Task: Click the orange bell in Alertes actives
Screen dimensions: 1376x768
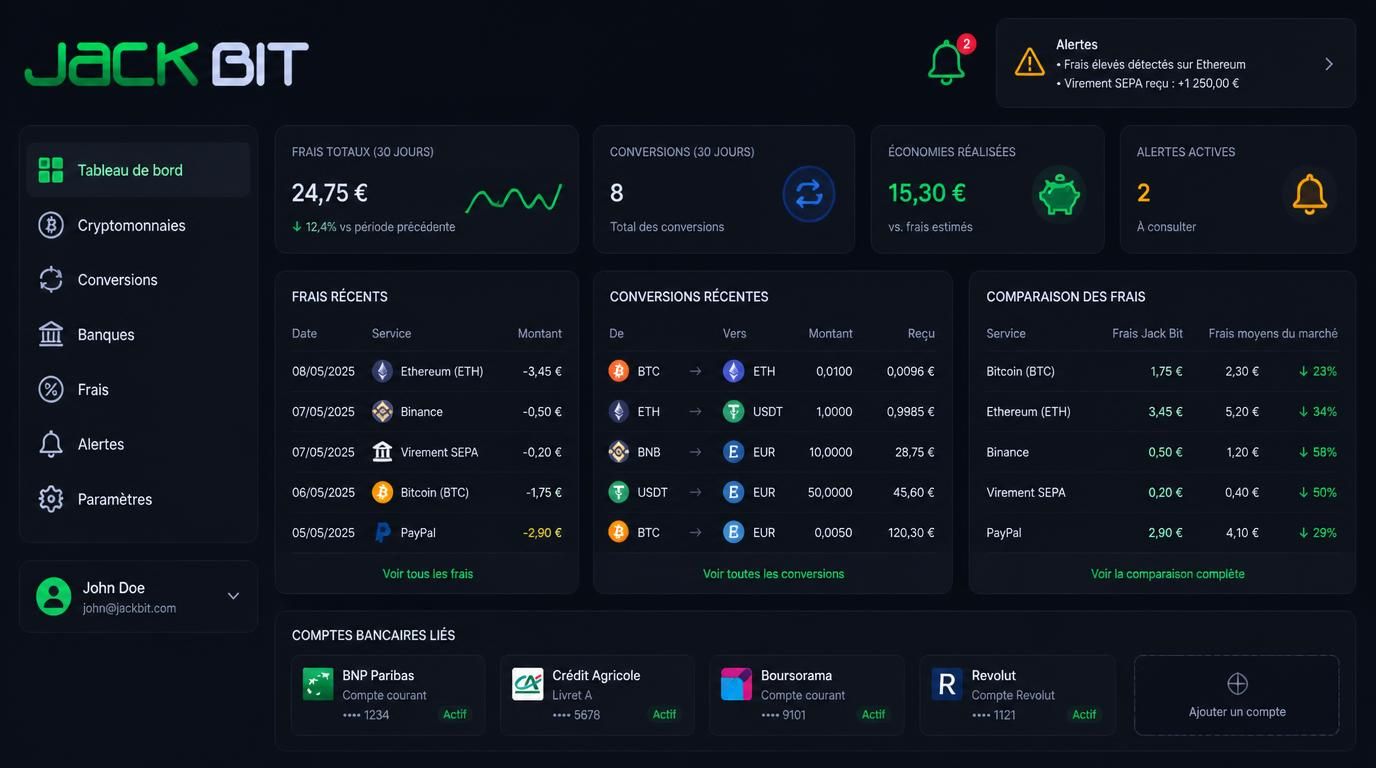Action: click(1309, 194)
